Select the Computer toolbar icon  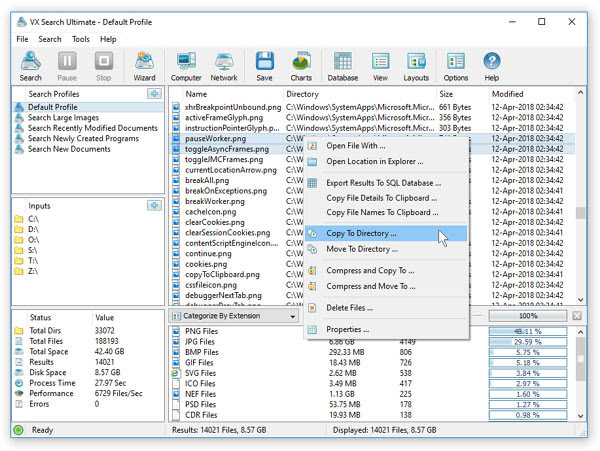pyautogui.click(x=186, y=66)
